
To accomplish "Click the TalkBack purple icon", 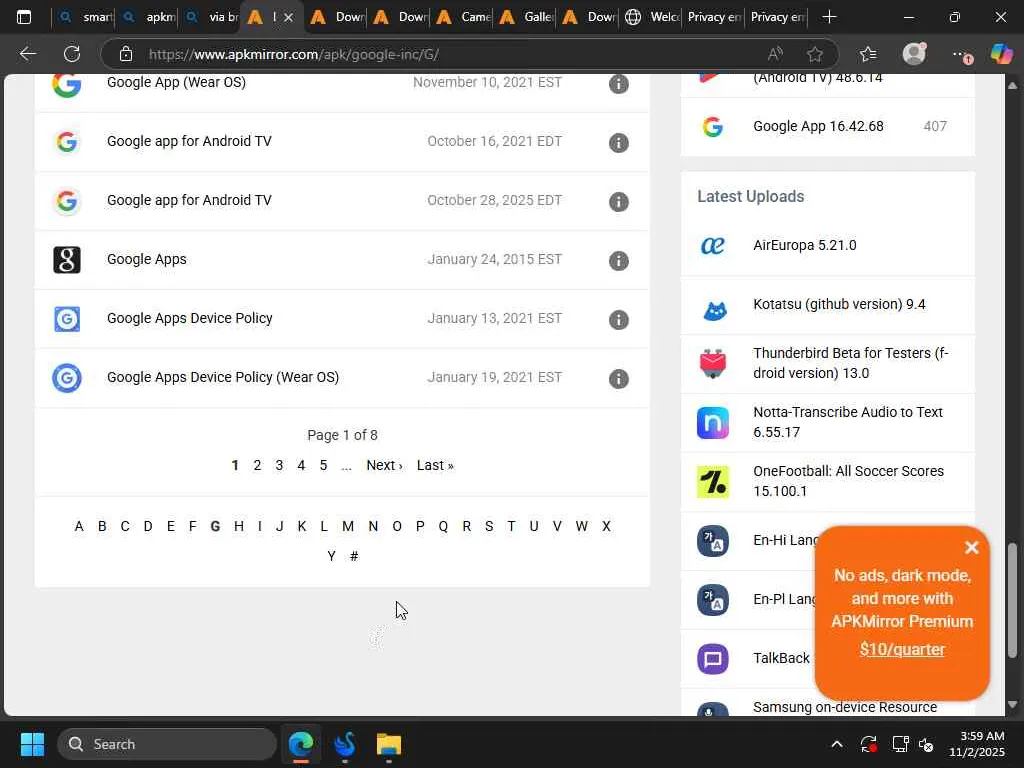I will [712, 658].
